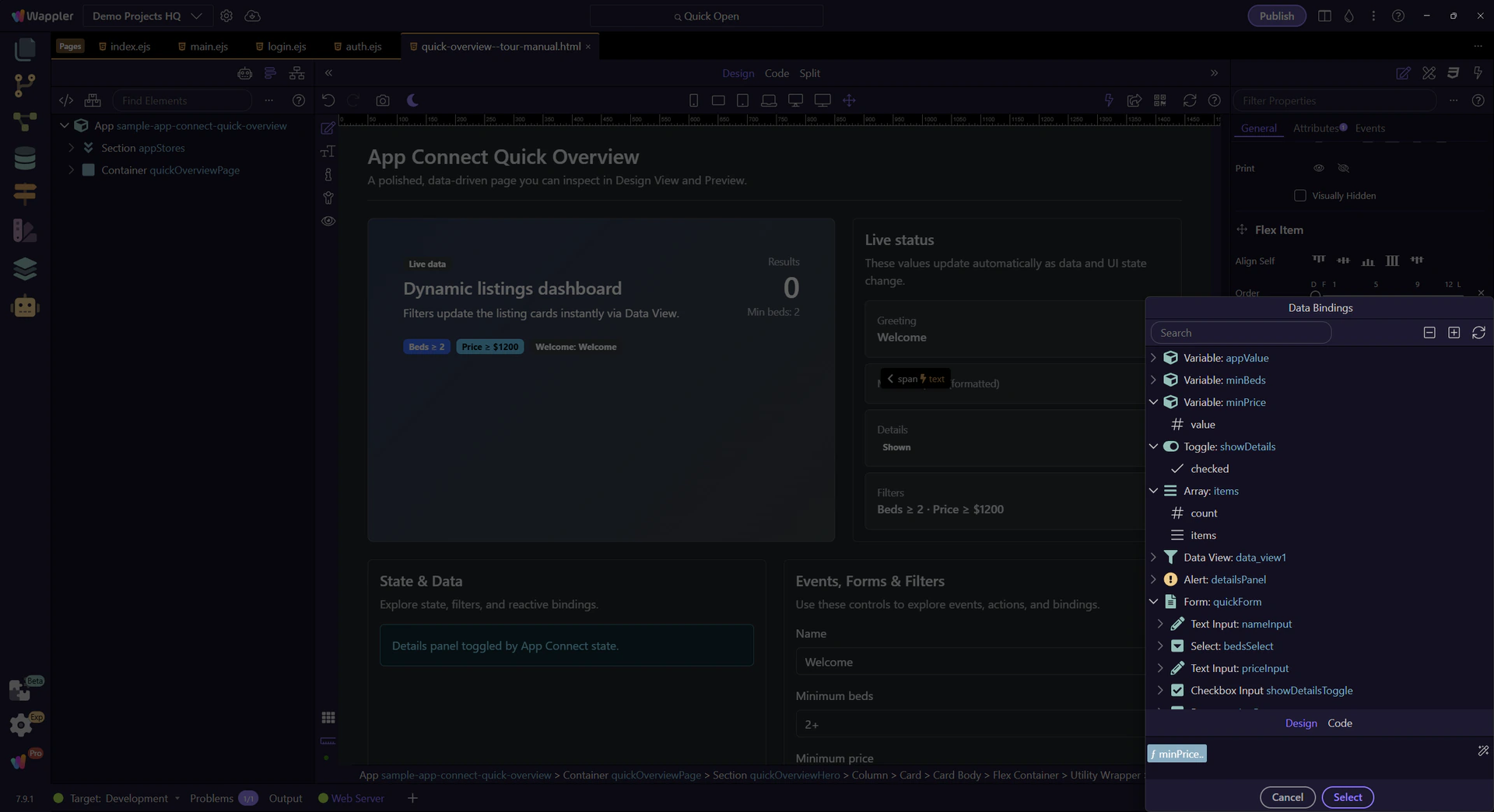1494x812 pixels.
Task: Switch to Split view mode
Action: click(809, 73)
